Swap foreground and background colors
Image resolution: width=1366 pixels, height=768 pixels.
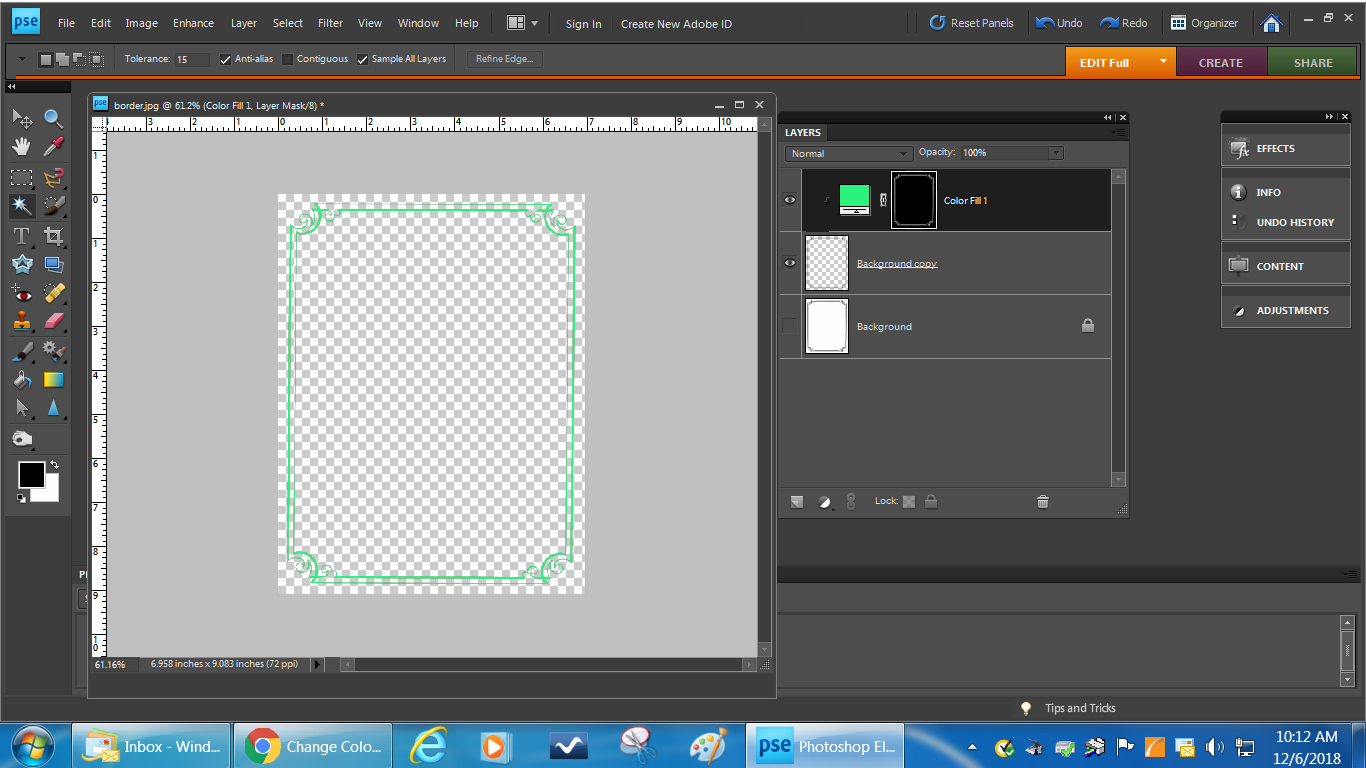(x=53, y=465)
